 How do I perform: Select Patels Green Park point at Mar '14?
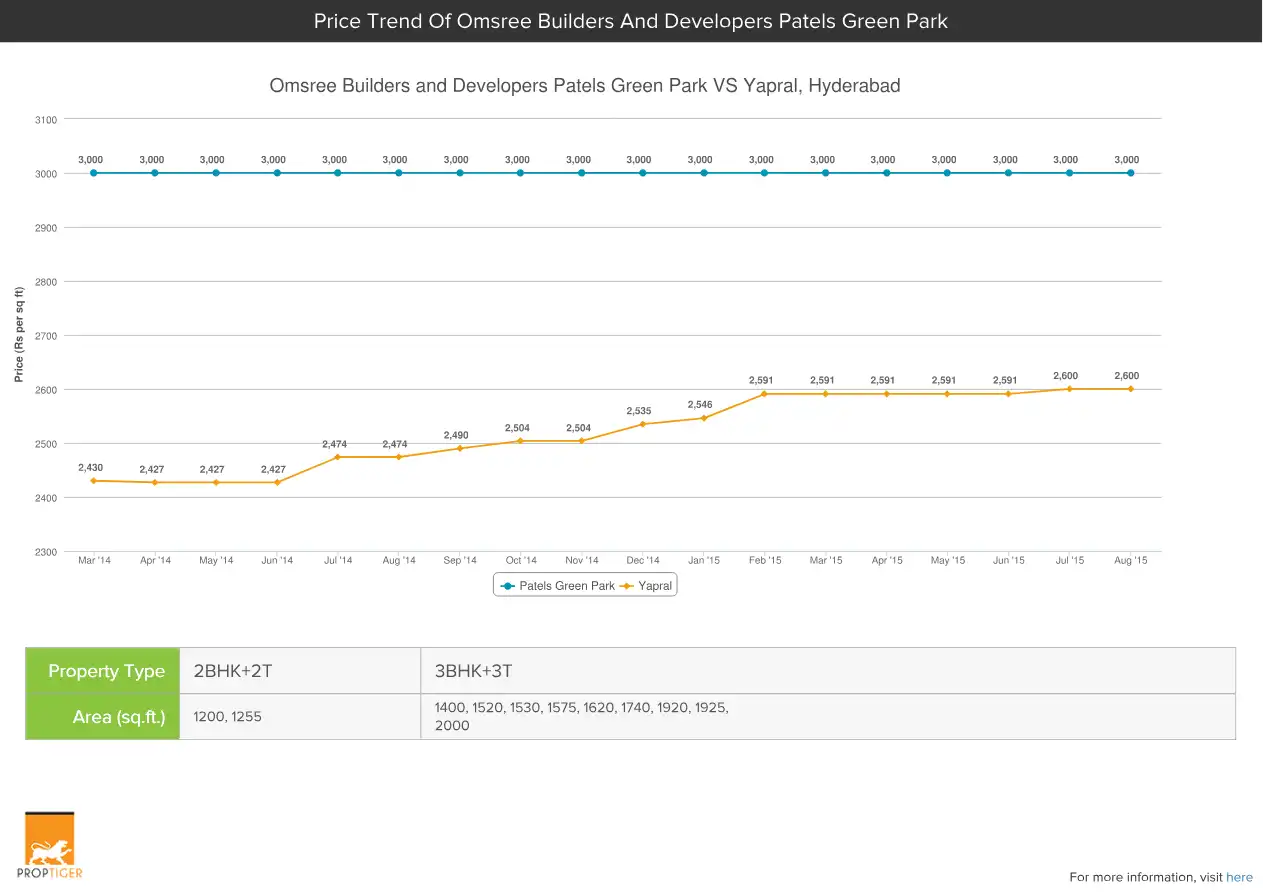click(94, 173)
